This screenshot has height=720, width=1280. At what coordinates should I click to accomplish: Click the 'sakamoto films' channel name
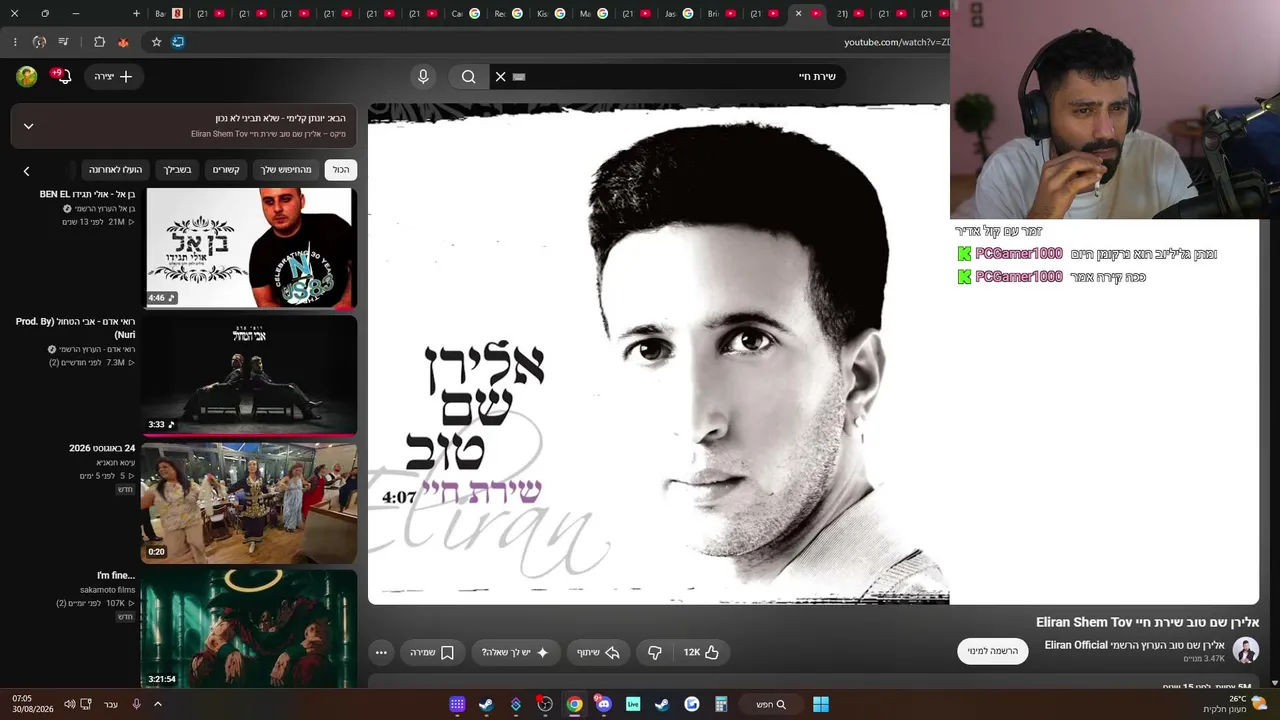click(x=108, y=590)
